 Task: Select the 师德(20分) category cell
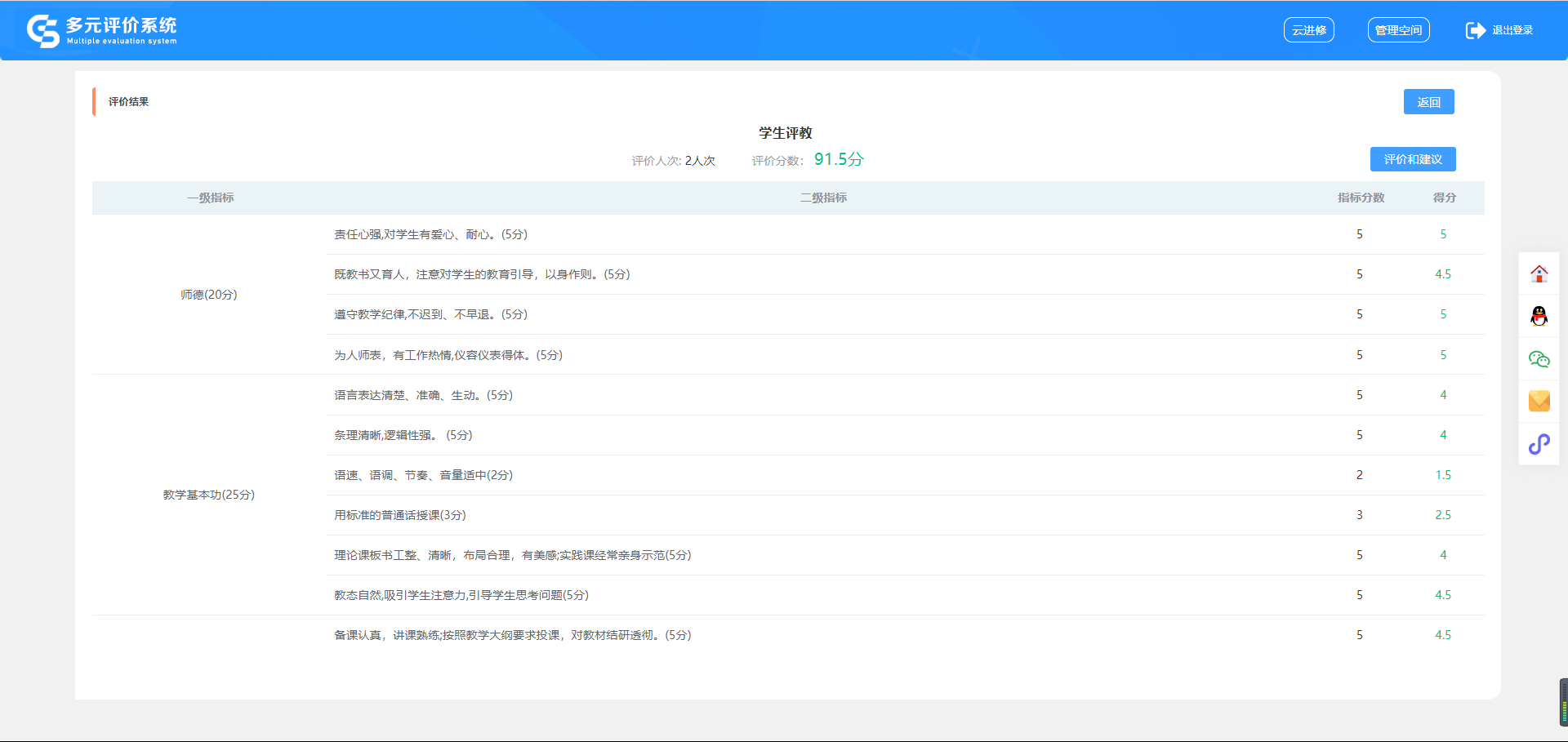(x=209, y=295)
